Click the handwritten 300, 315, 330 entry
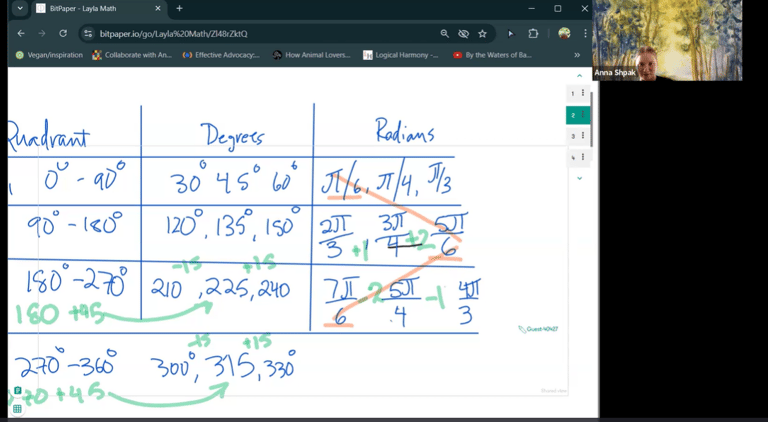 coord(222,366)
